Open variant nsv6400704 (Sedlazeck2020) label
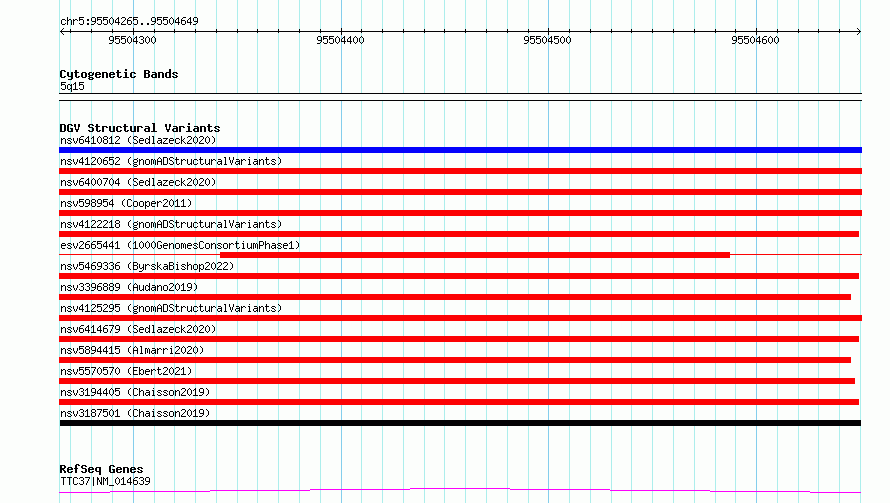The image size is (890, 503). pos(138,182)
